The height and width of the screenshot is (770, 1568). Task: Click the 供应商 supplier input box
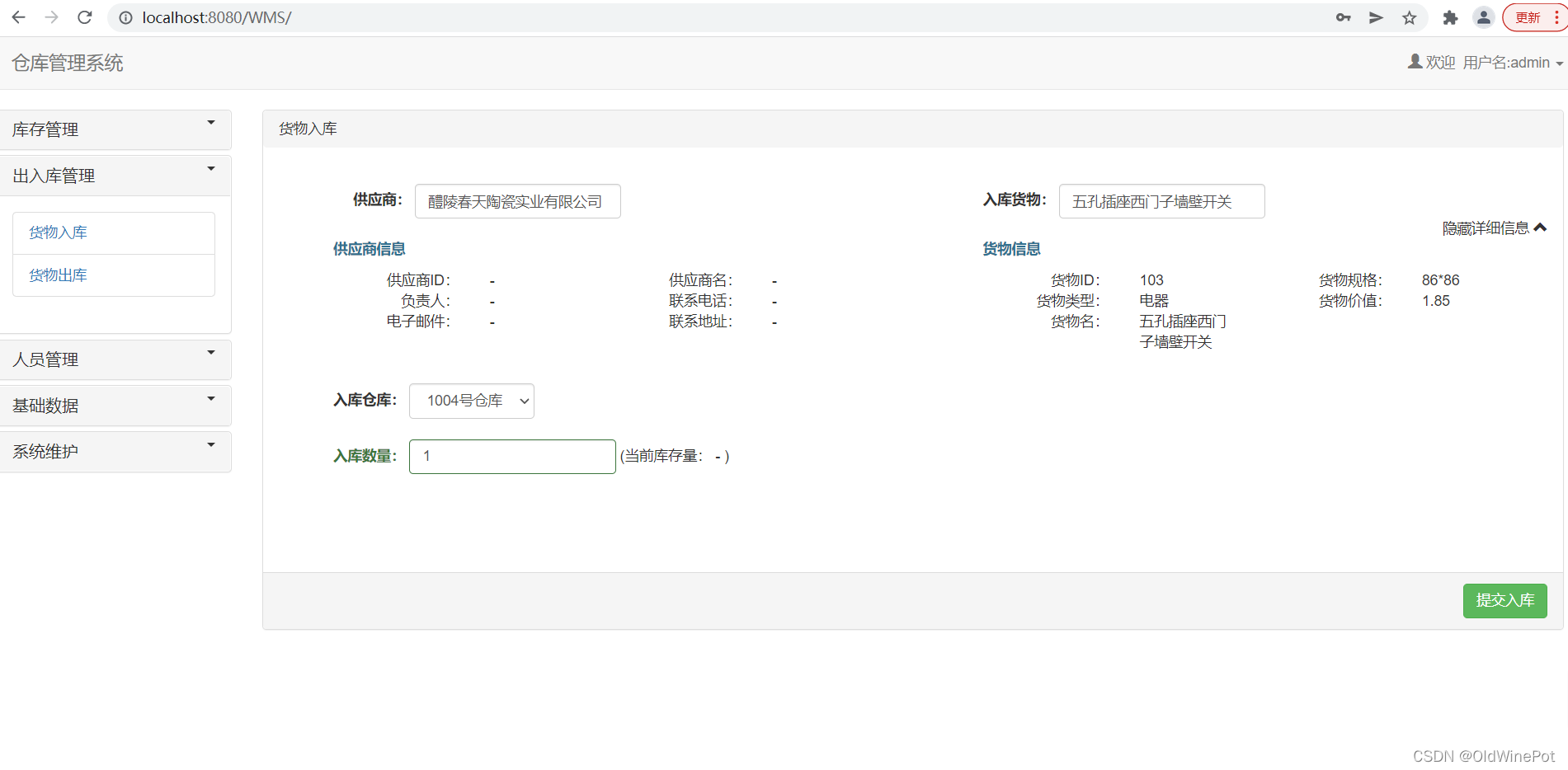point(517,200)
